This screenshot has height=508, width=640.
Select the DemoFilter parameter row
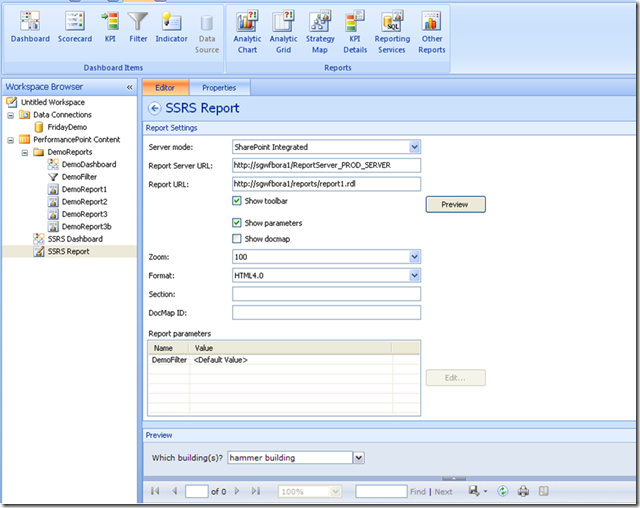tap(283, 360)
